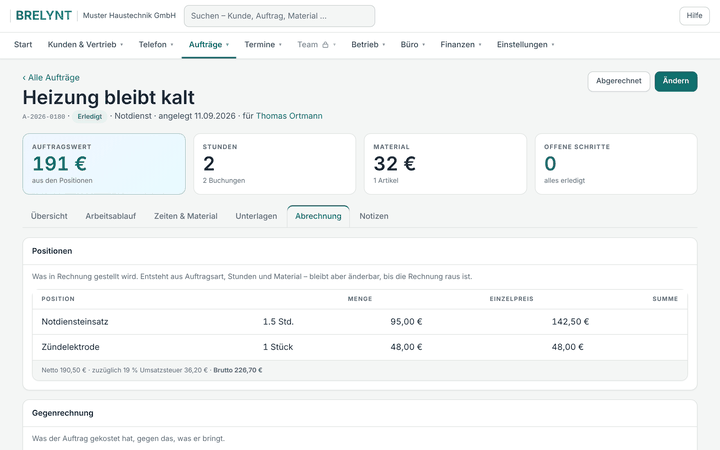Screen dimensions: 720x450
Task: Open customer Thomas Ortmann link
Action: 289,116
